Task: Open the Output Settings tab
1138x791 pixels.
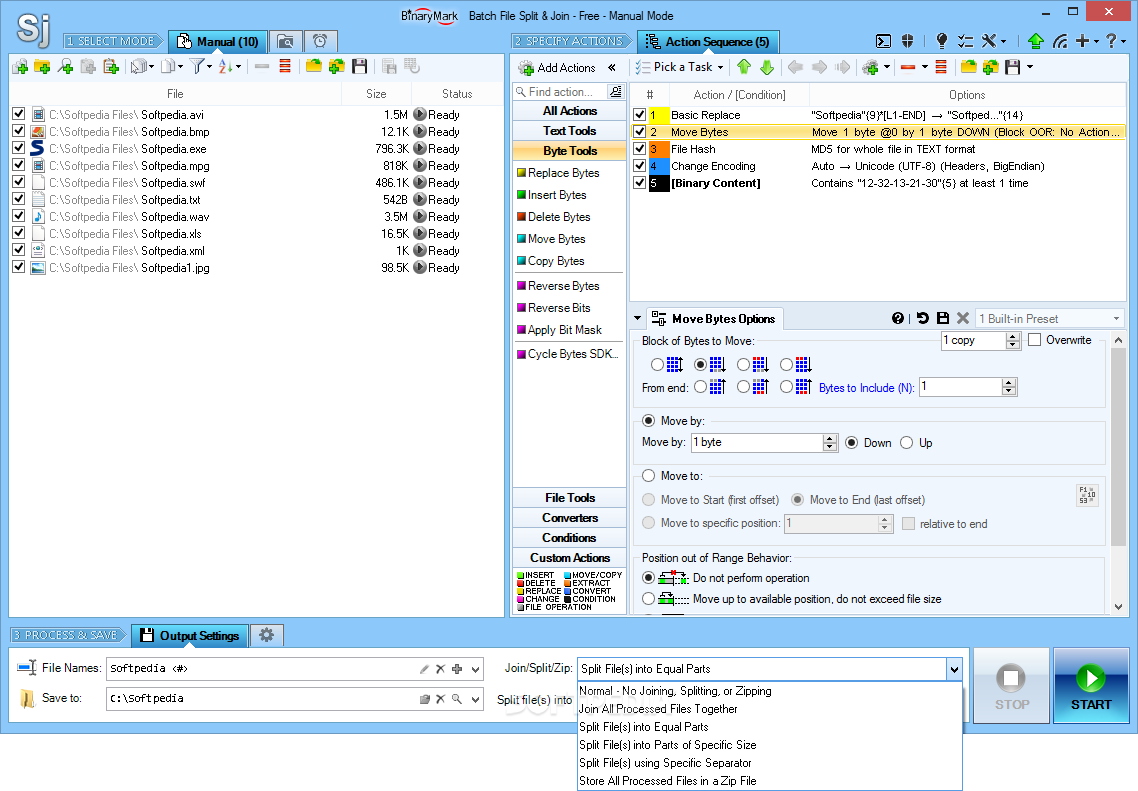Action: 189,635
